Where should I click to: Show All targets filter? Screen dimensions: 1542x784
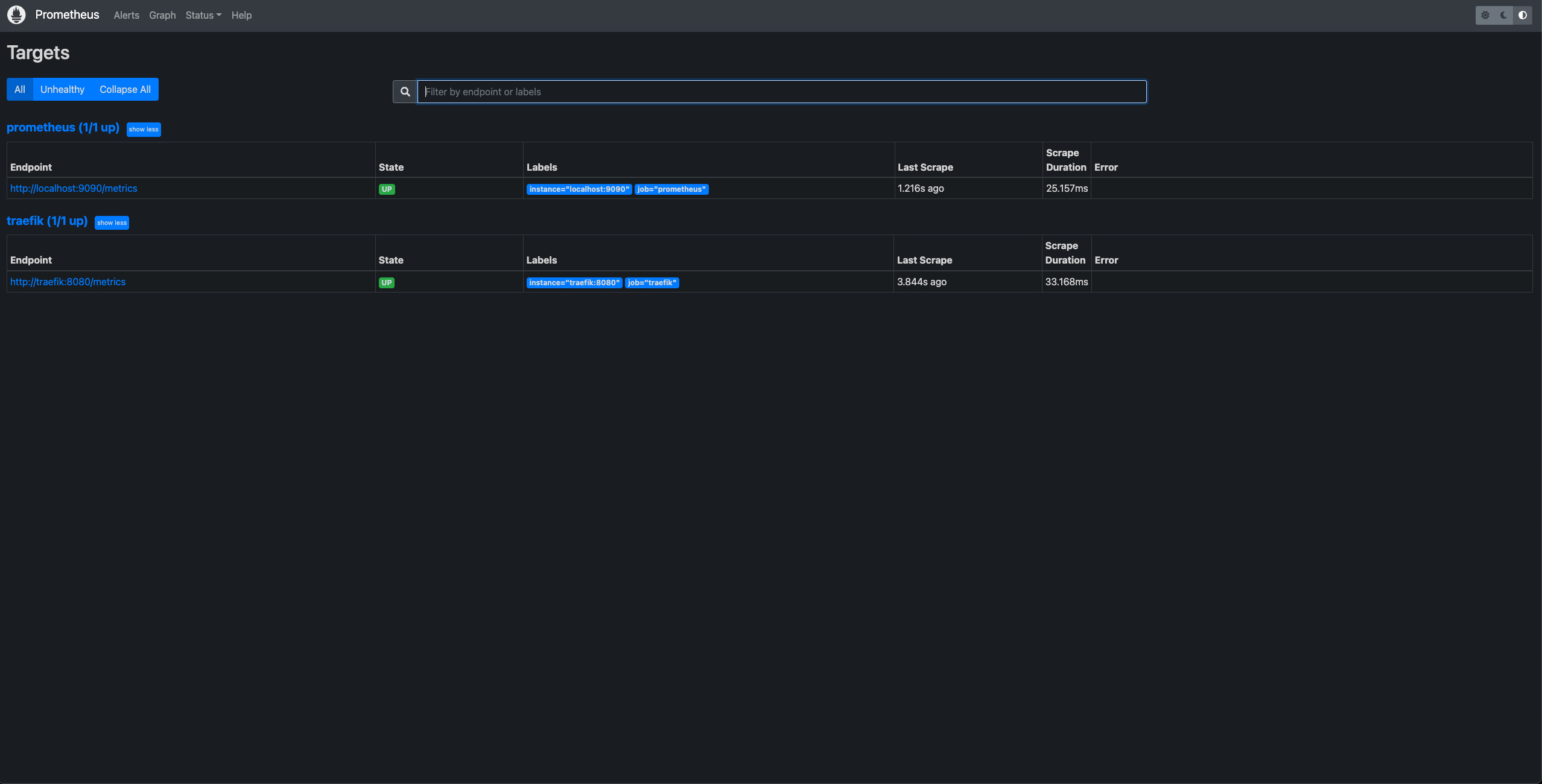pyautogui.click(x=20, y=89)
